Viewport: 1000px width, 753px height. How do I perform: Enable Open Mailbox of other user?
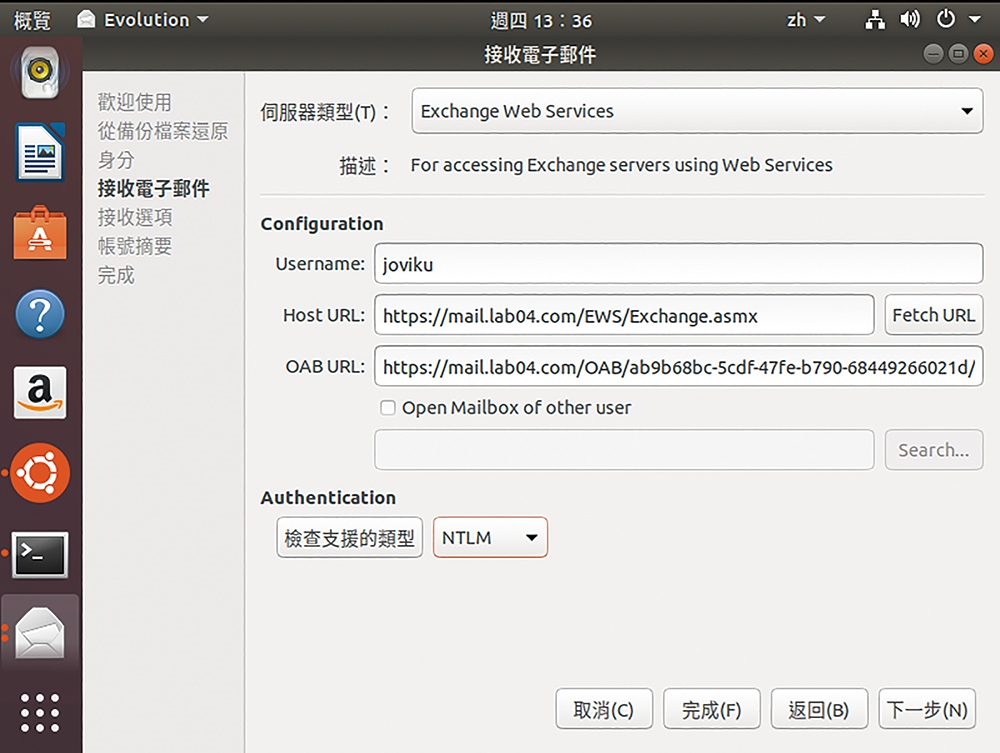pyautogui.click(x=388, y=407)
